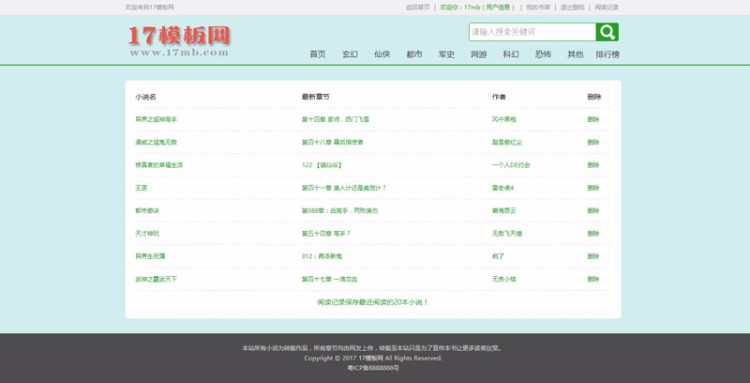Open 阅读记录 link in top bar
This screenshot has width=750, height=383.
607,7
